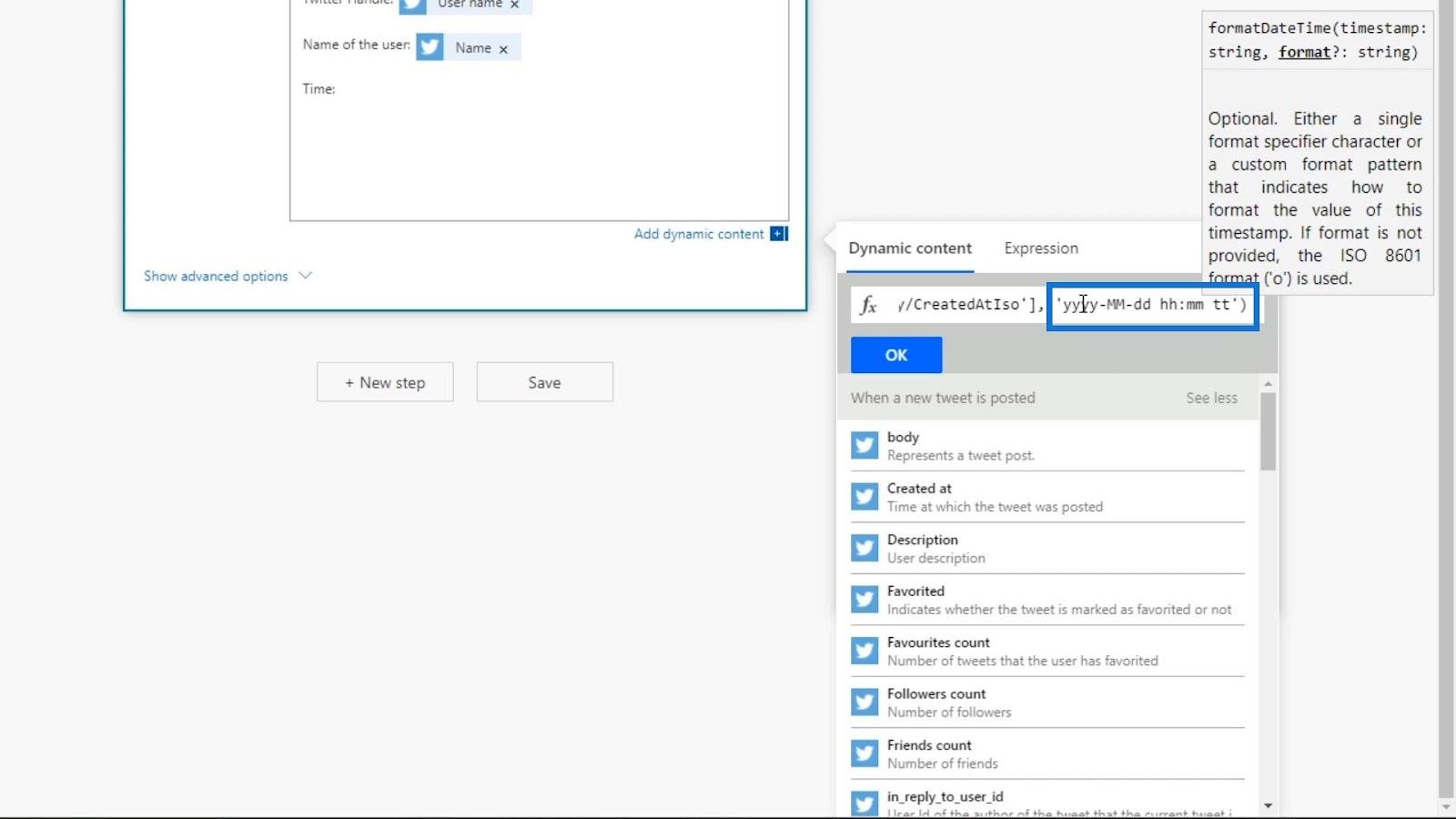Select Followers count dynamic content
The height and width of the screenshot is (819, 1456).
[1047, 703]
